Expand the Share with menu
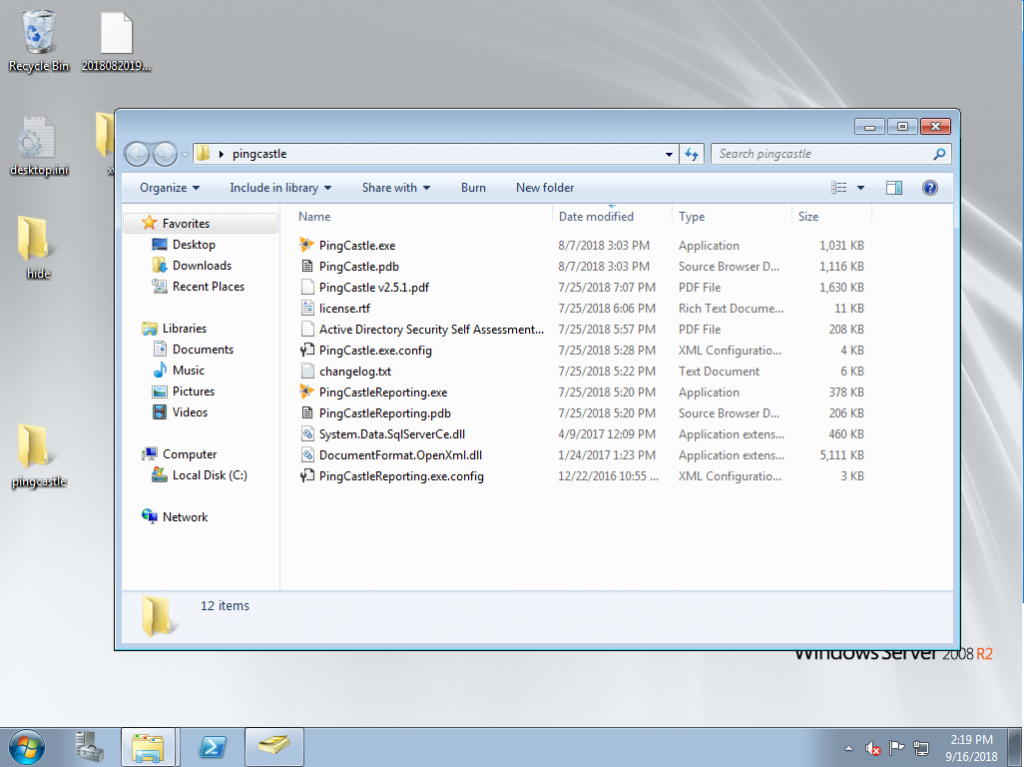 396,188
